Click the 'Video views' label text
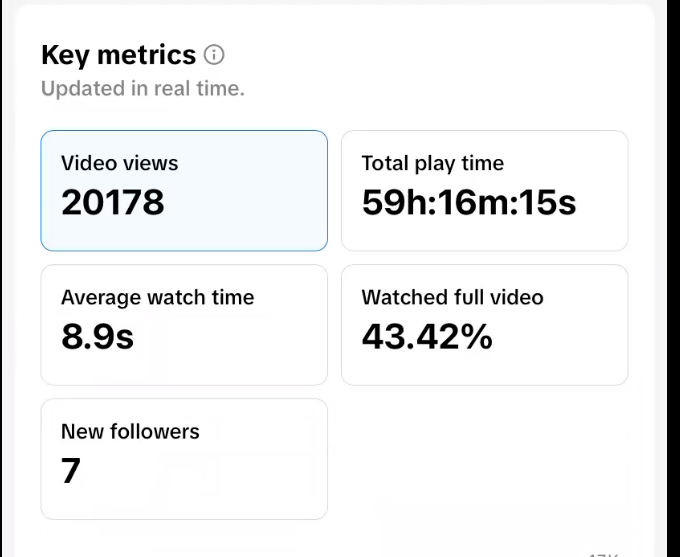The width and height of the screenshot is (680, 557). (119, 163)
